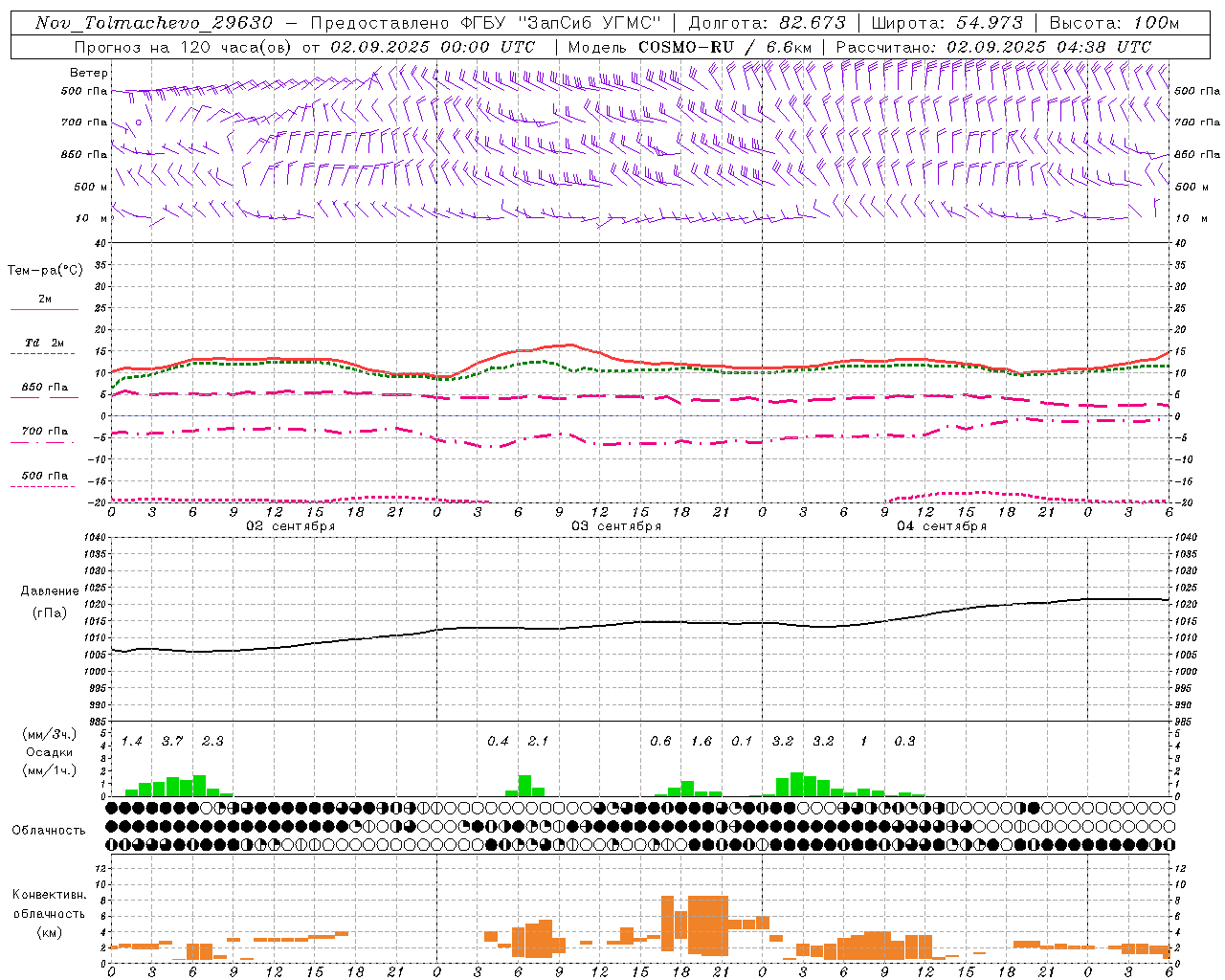Click "985" on the right pressure axis
Image resolution: width=1225 pixels, height=980 pixels.
1185,722
